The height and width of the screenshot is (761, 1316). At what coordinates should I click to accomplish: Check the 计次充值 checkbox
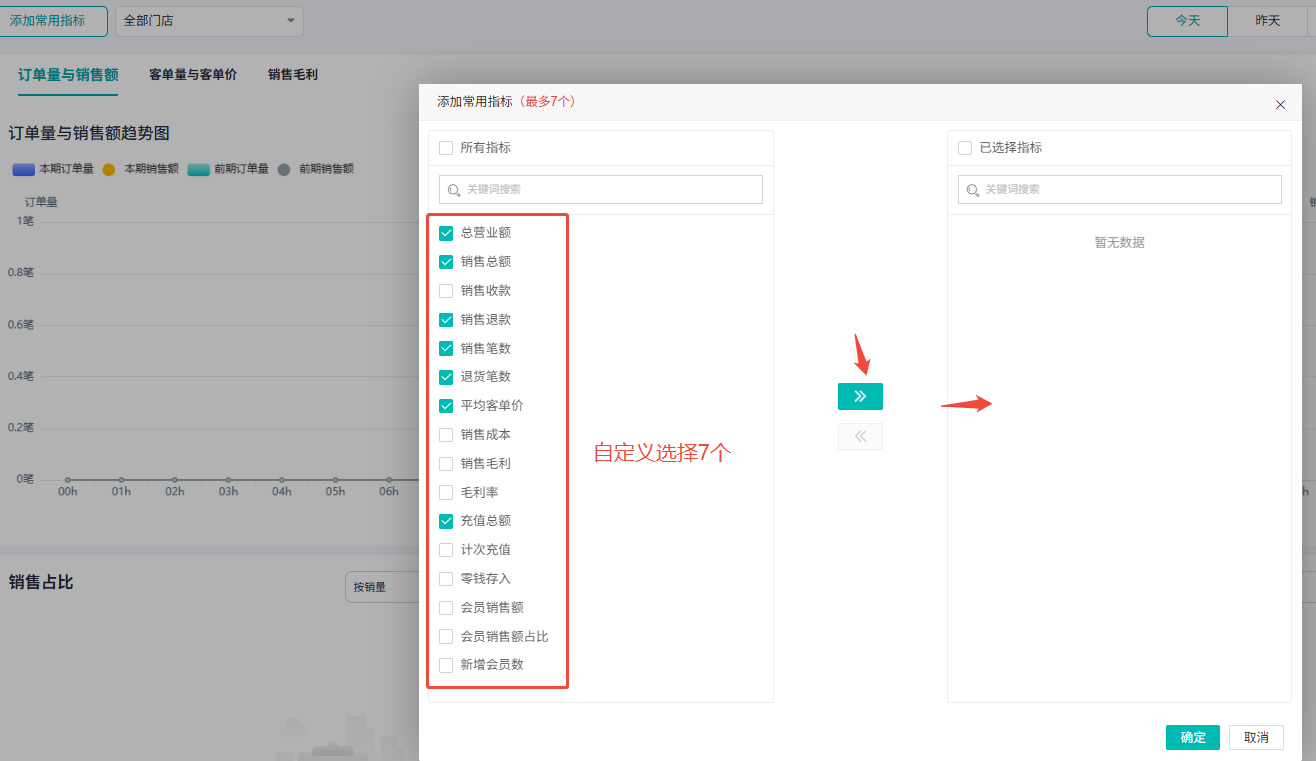446,550
